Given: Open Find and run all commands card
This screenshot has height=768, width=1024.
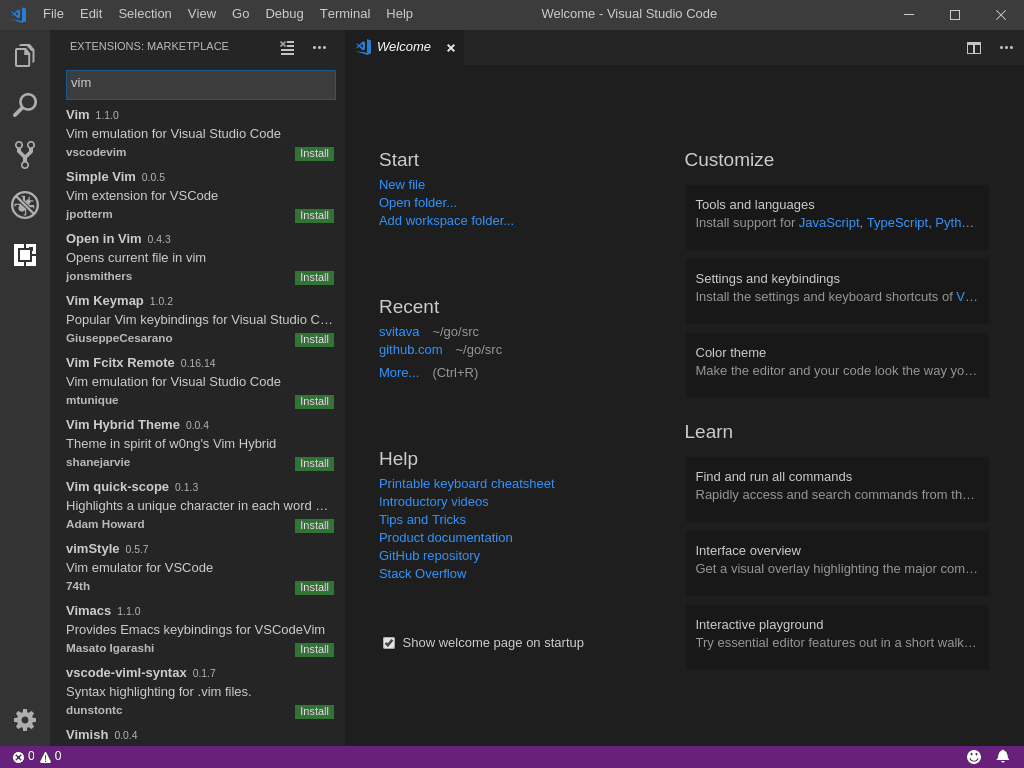Looking at the screenshot, I should point(837,489).
